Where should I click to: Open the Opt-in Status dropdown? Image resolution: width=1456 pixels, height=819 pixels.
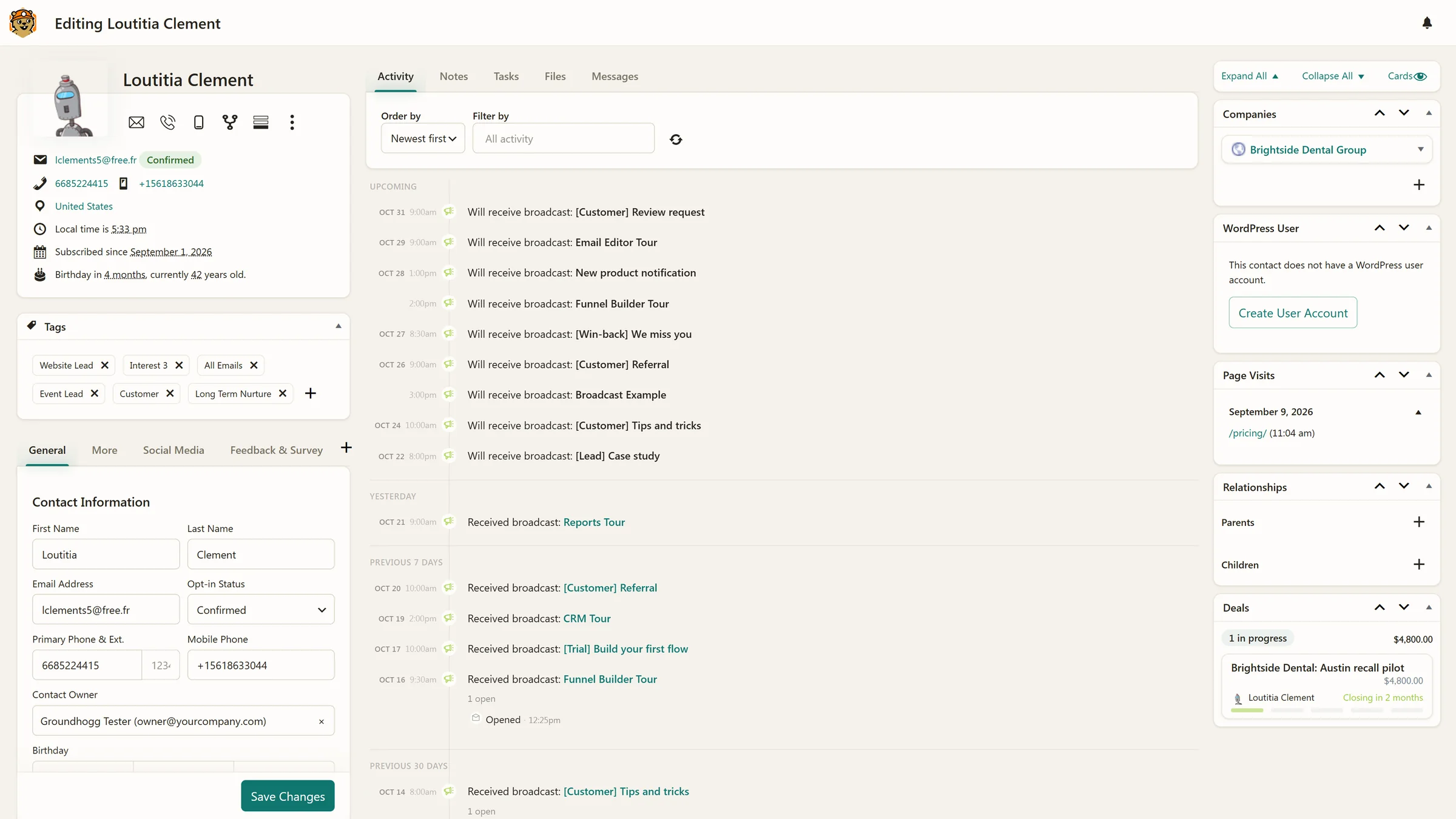[x=261, y=610]
